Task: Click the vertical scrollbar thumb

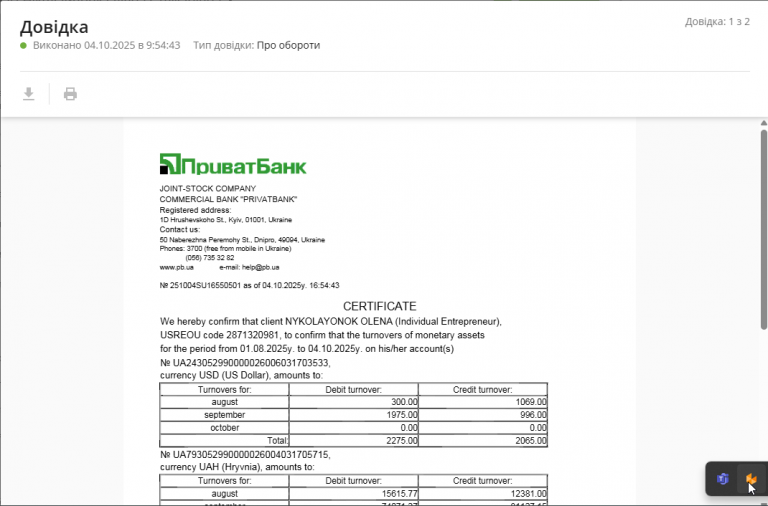Action: (x=764, y=229)
